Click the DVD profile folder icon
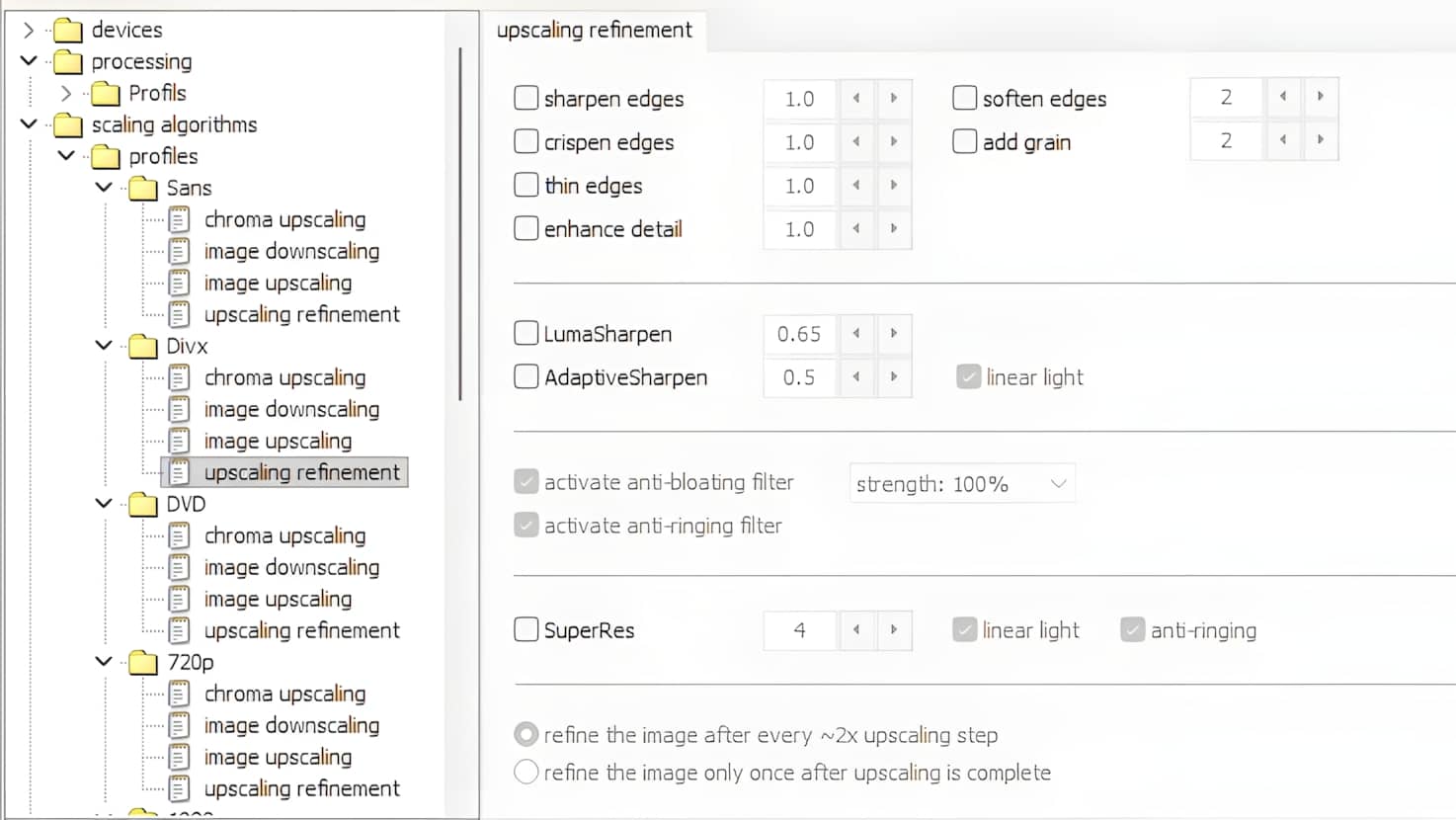 (x=143, y=505)
